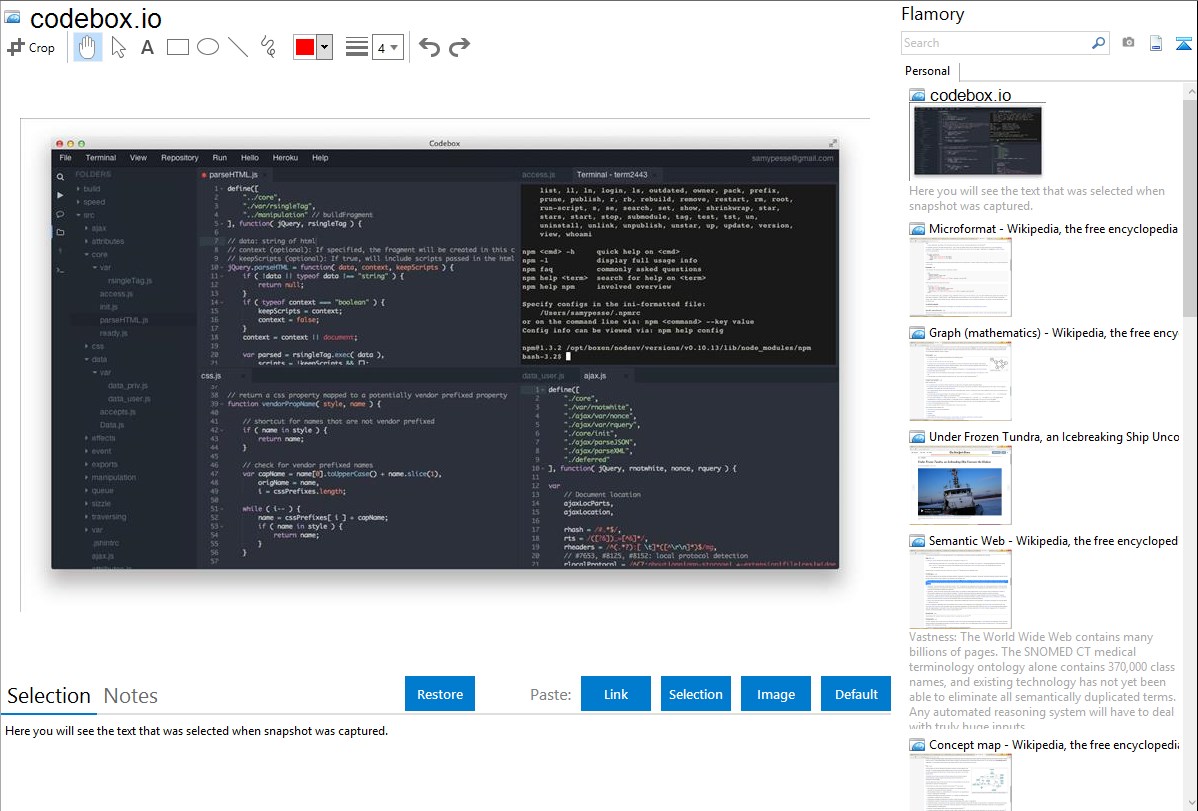
Task: Select the Concept map page thumbnail
Action: point(960,782)
